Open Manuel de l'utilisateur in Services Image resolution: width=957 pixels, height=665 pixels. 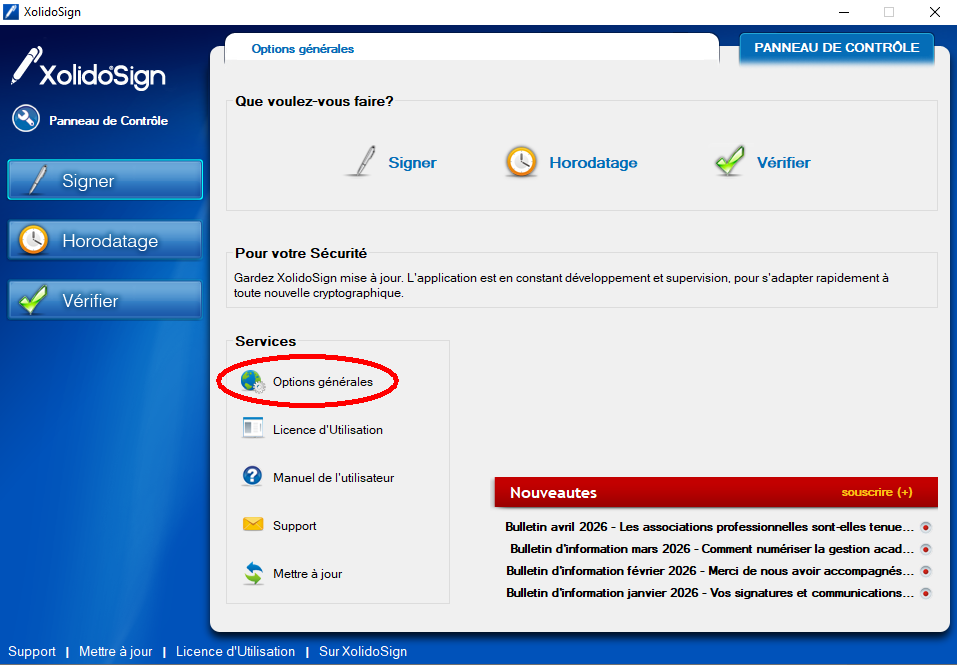point(333,478)
